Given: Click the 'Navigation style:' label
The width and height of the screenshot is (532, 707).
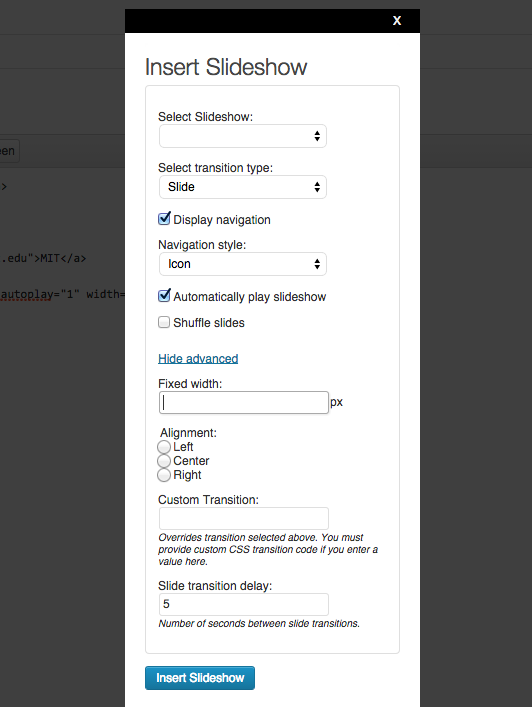Looking at the screenshot, I should click(202, 245).
